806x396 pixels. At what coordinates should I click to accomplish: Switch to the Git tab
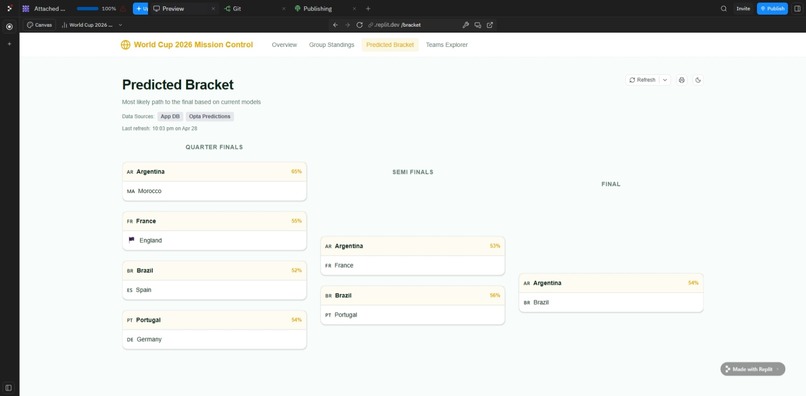click(233, 9)
